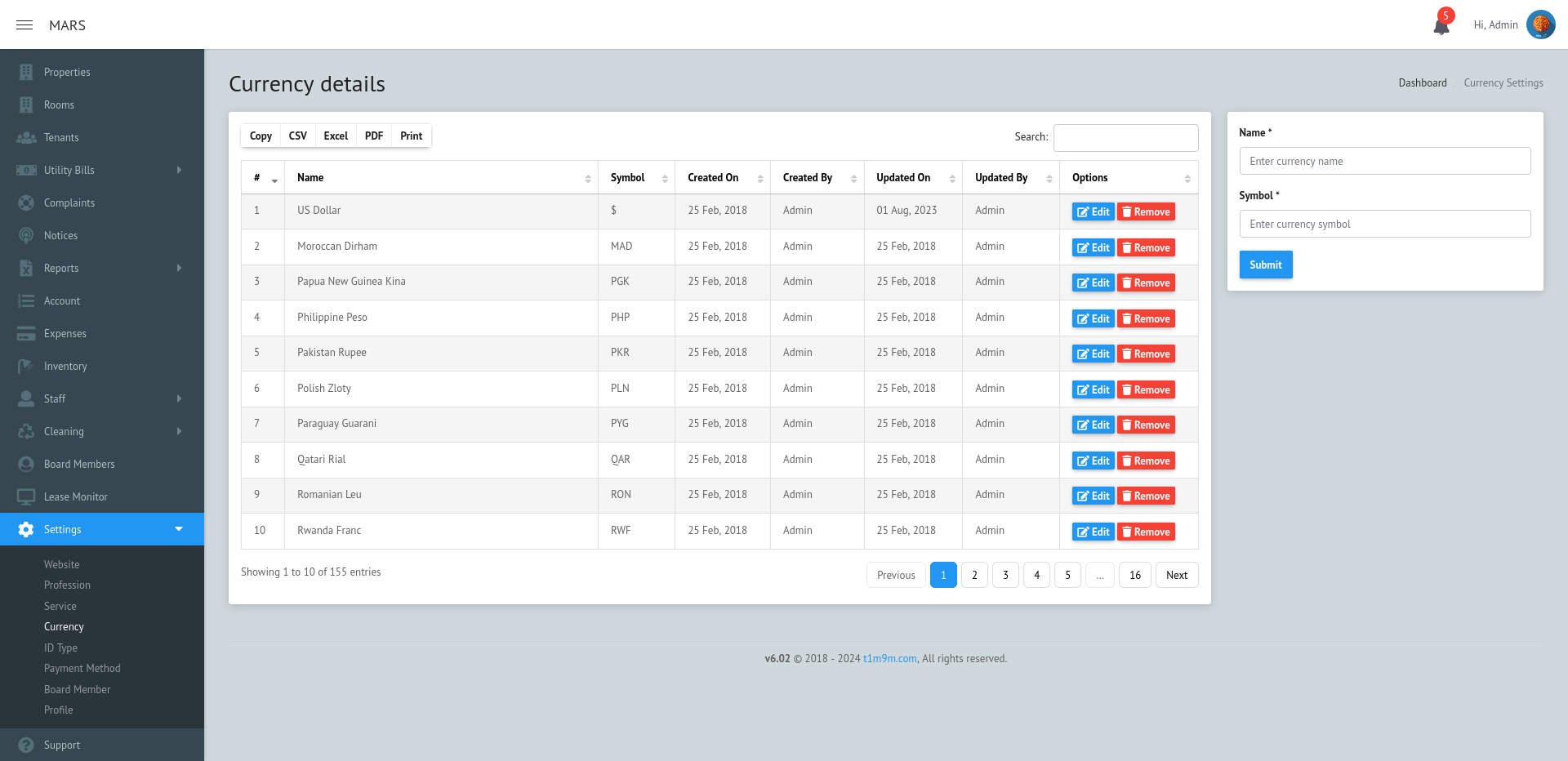Expand the Staff submenu

point(102,398)
